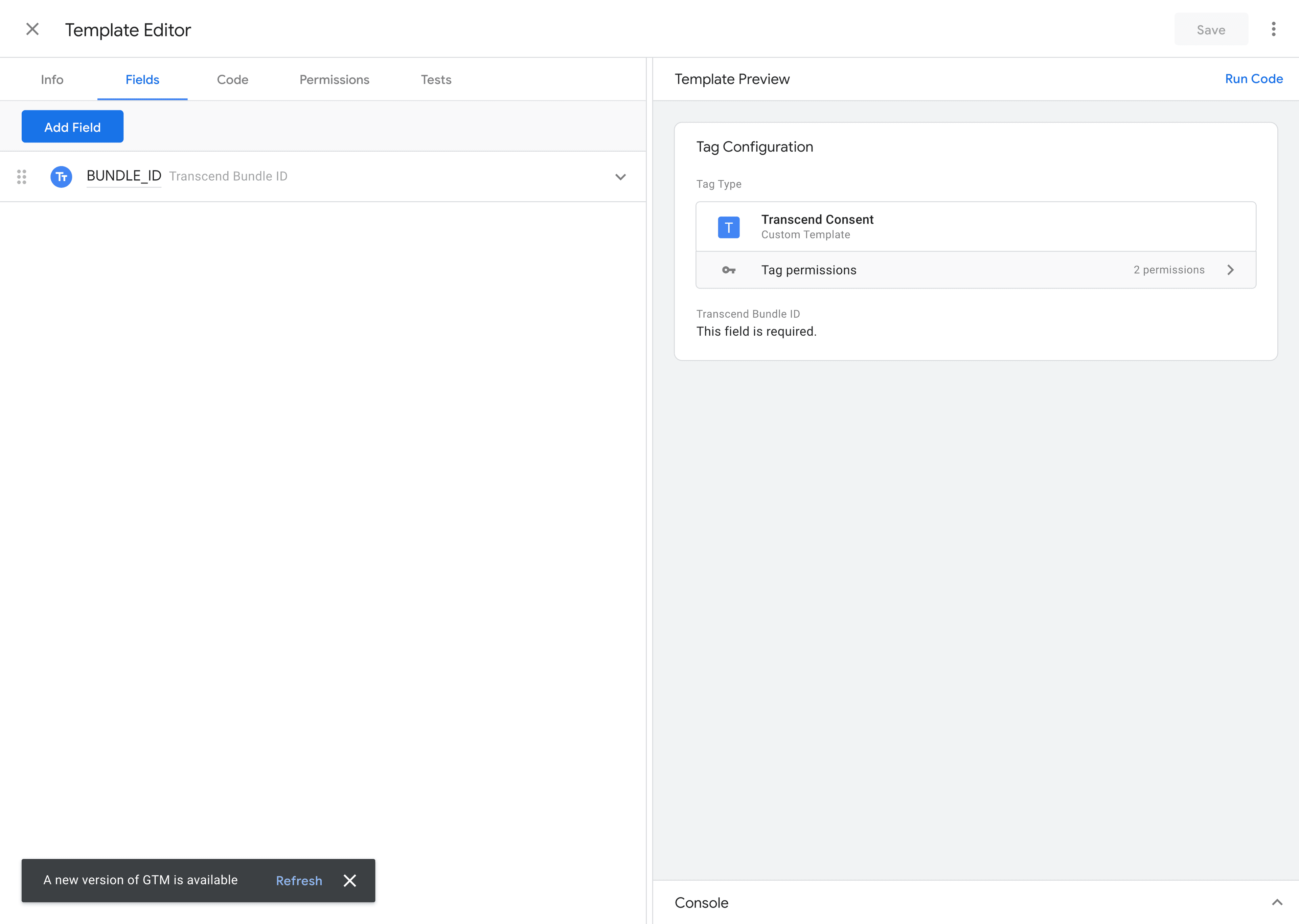Open the Permissions tab
1299x924 pixels.
tap(334, 80)
